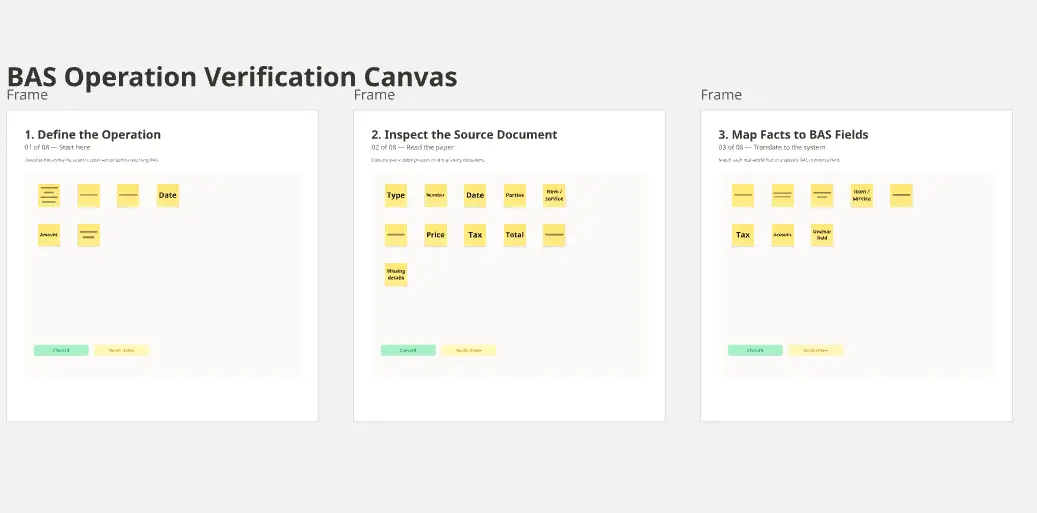Select the Price sticky note
This screenshot has width=1037, height=513.
coord(436,235)
